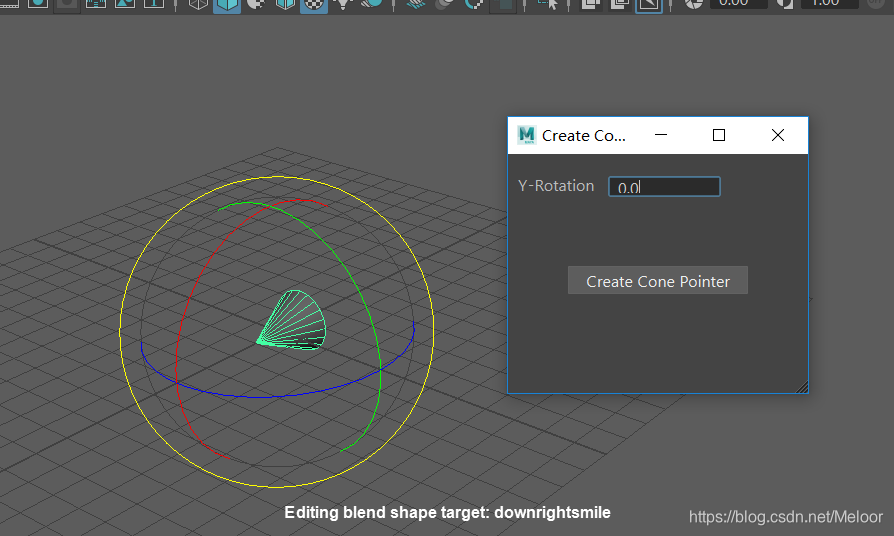Close the Create Cone dialog window
This screenshot has width=894, height=536.
coord(778,135)
